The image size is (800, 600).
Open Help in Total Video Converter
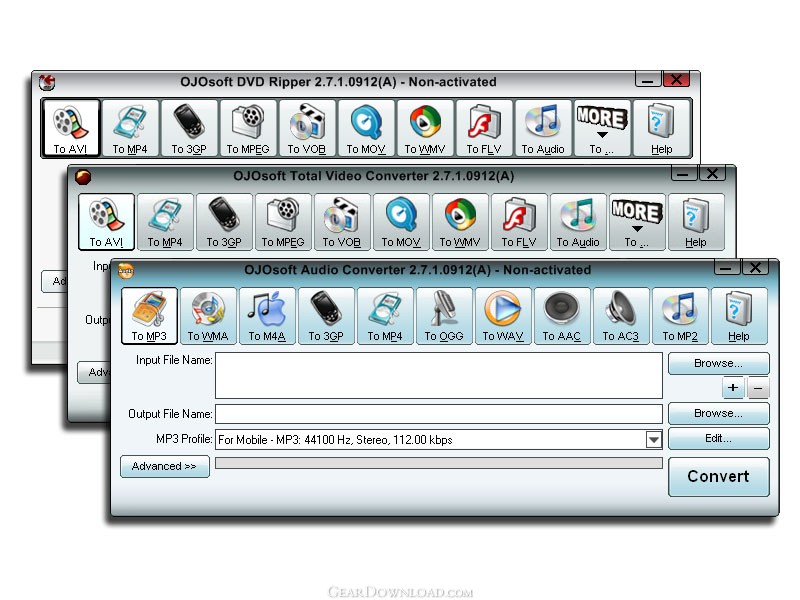coord(696,222)
